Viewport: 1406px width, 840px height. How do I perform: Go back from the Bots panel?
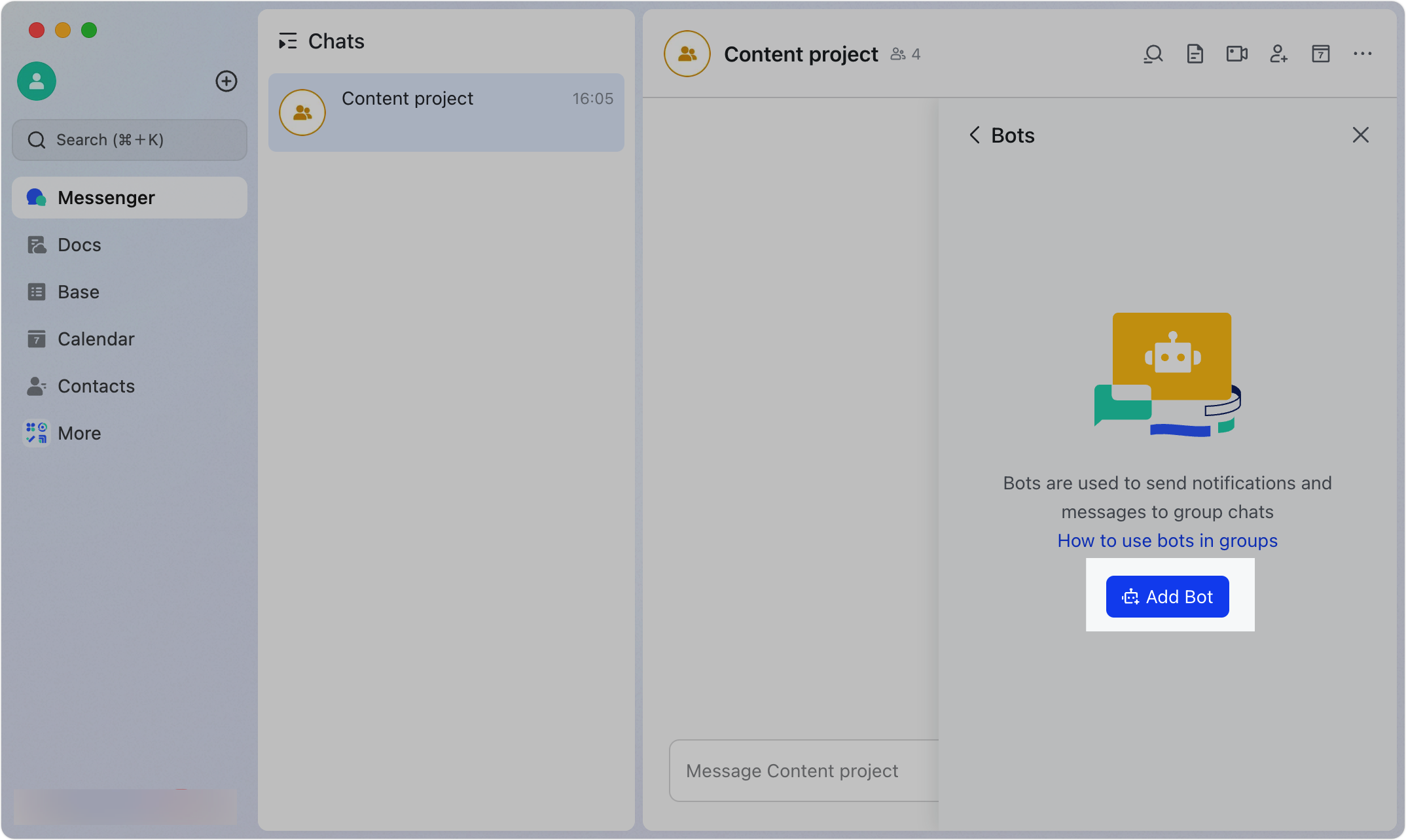(x=975, y=135)
